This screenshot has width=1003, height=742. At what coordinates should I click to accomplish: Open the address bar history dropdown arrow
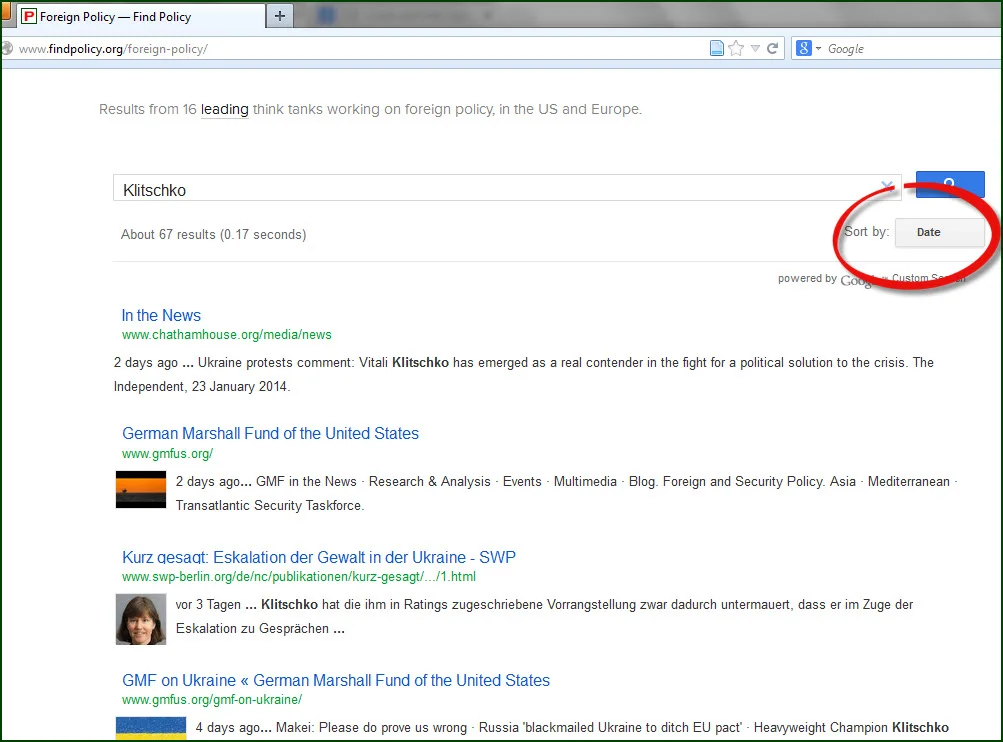pos(755,49)
